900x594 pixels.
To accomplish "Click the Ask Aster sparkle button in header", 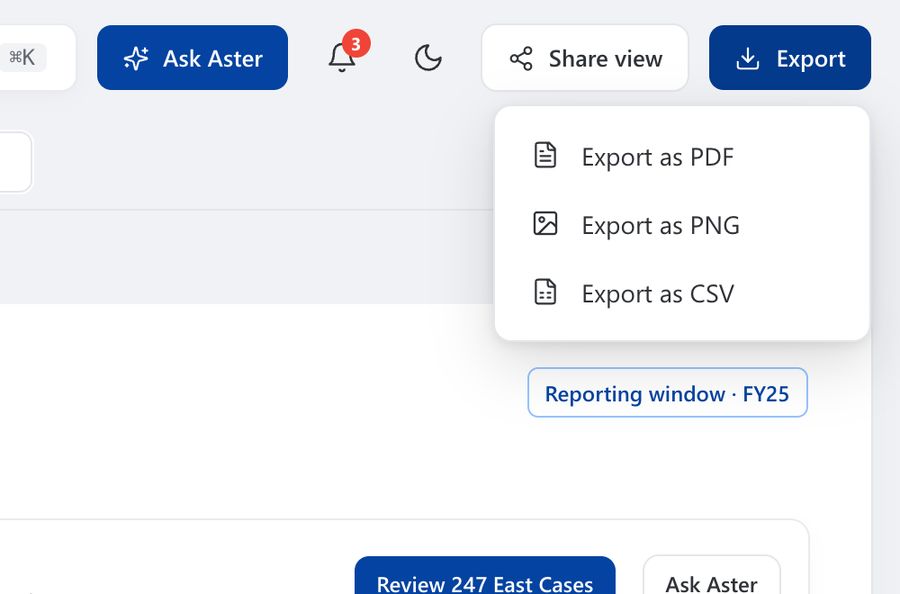I will pyautogui.click(x=192, y=58).
